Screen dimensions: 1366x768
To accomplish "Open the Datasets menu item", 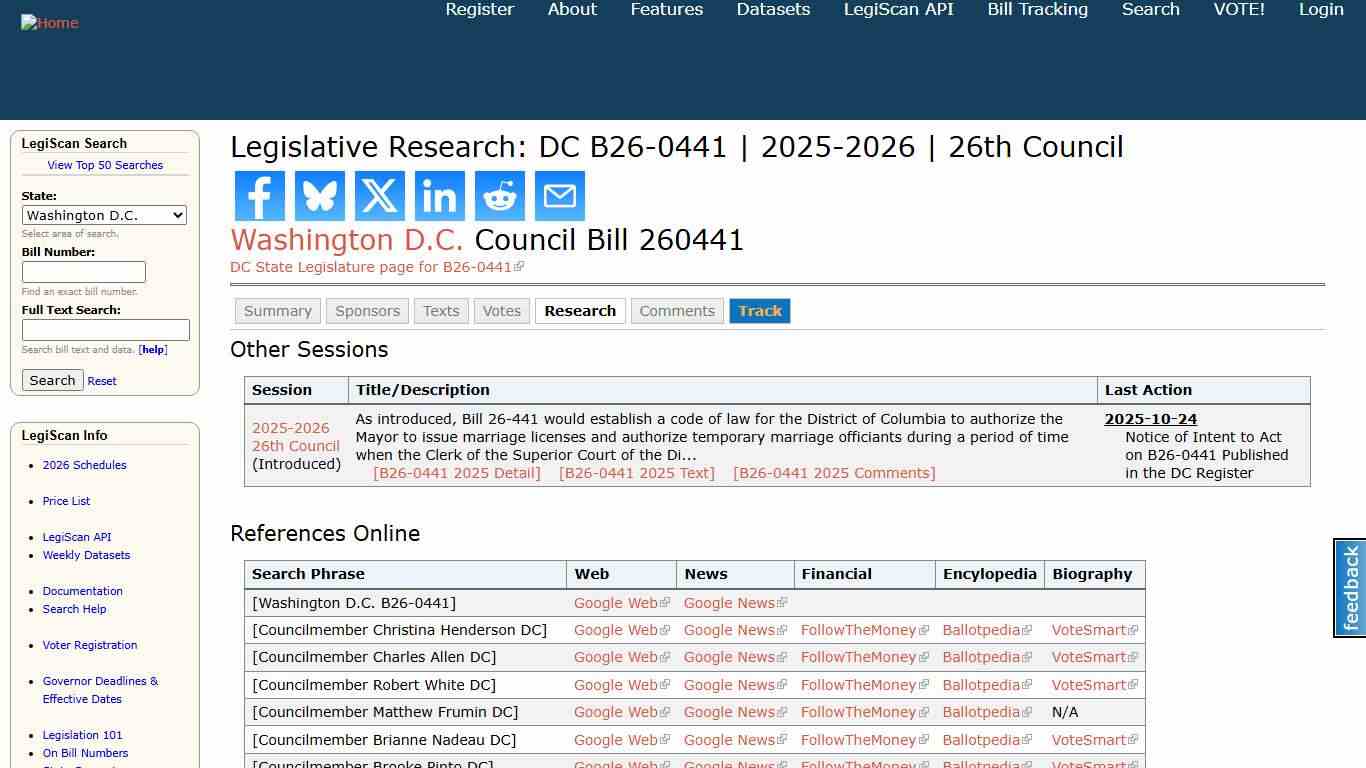I will coord(772,9).
